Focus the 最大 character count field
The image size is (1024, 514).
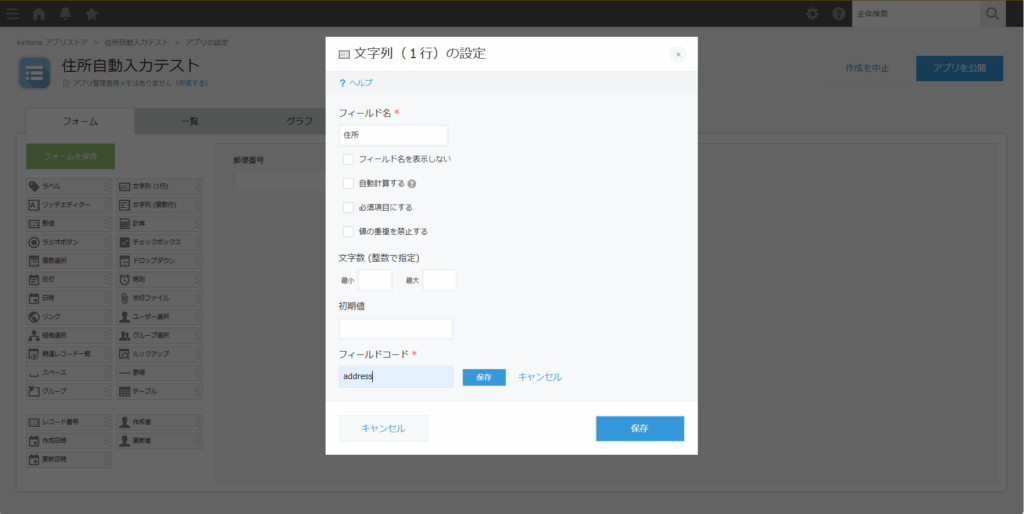(x=440, y=280)
